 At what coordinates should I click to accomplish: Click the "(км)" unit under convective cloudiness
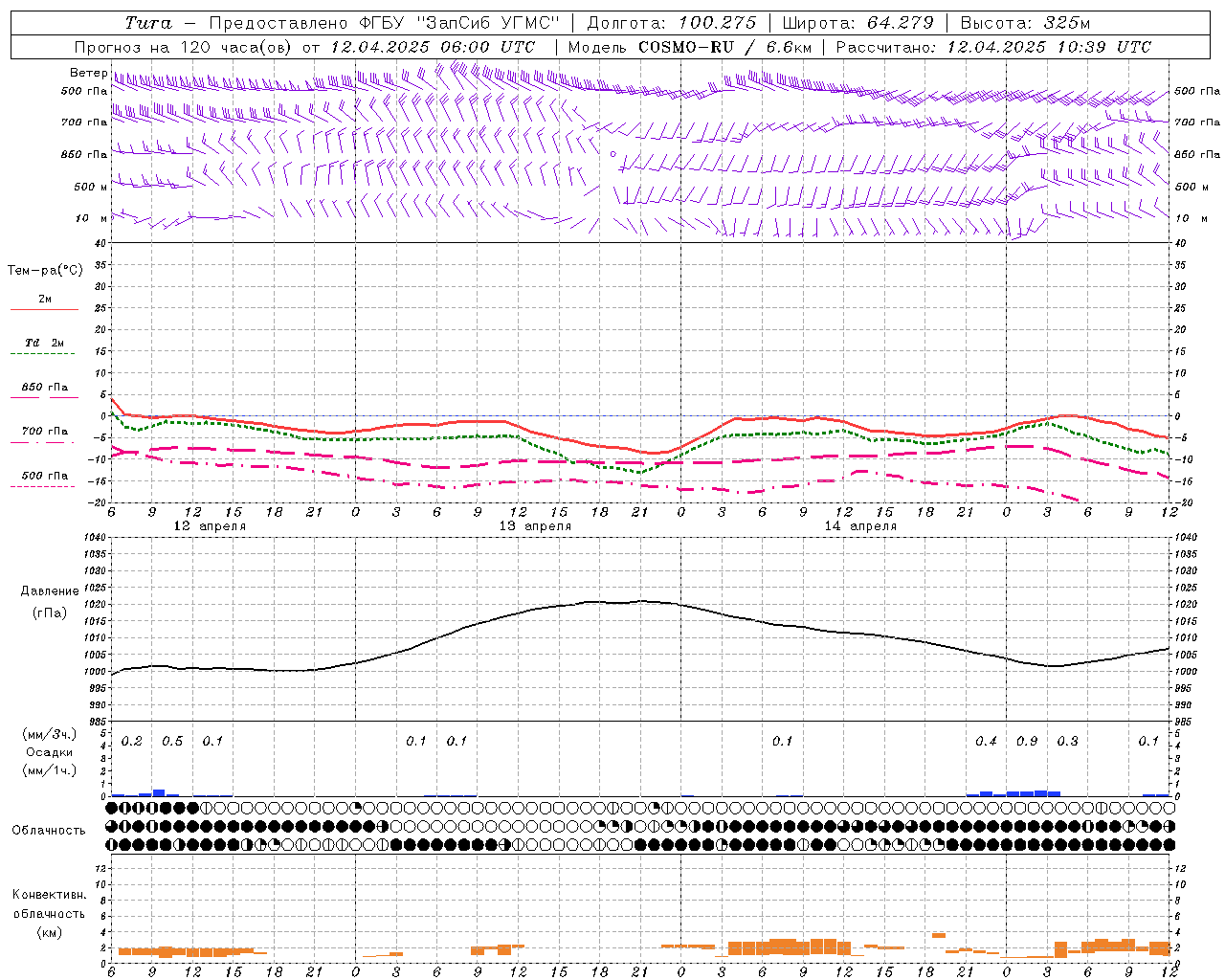[49, 932]
